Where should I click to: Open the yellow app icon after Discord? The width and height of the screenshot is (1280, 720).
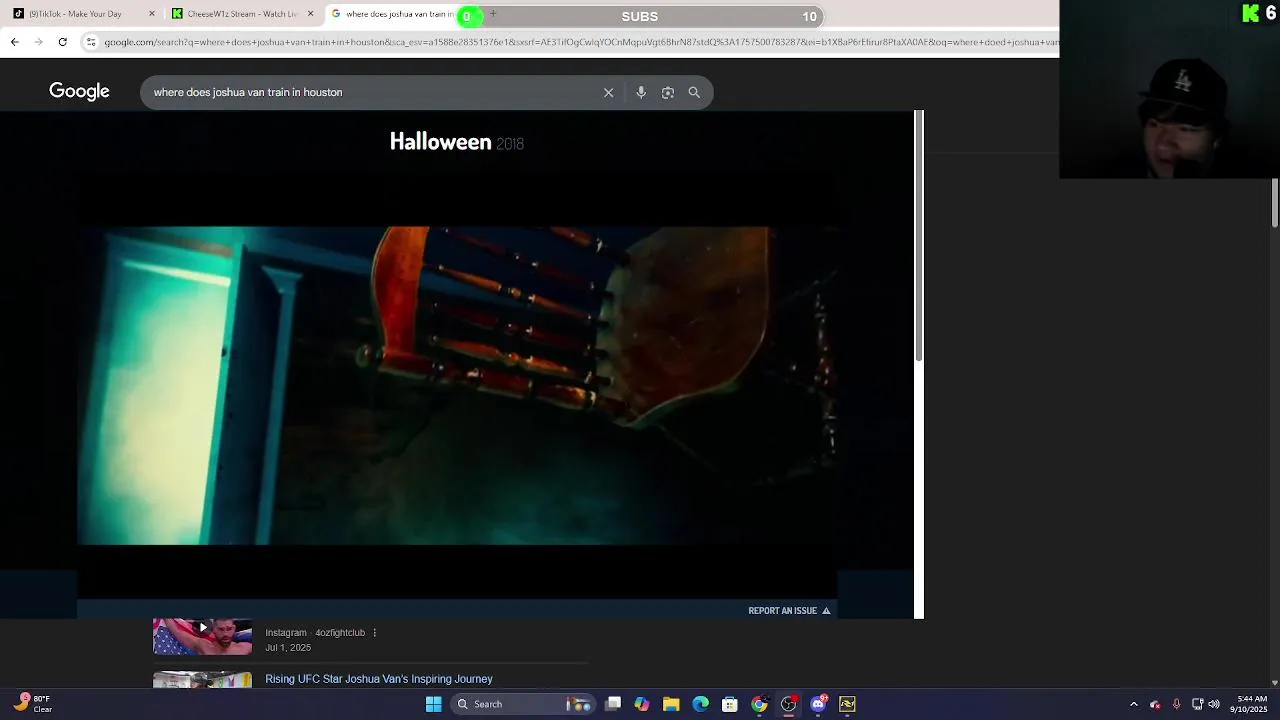click(x=847, y=704)
